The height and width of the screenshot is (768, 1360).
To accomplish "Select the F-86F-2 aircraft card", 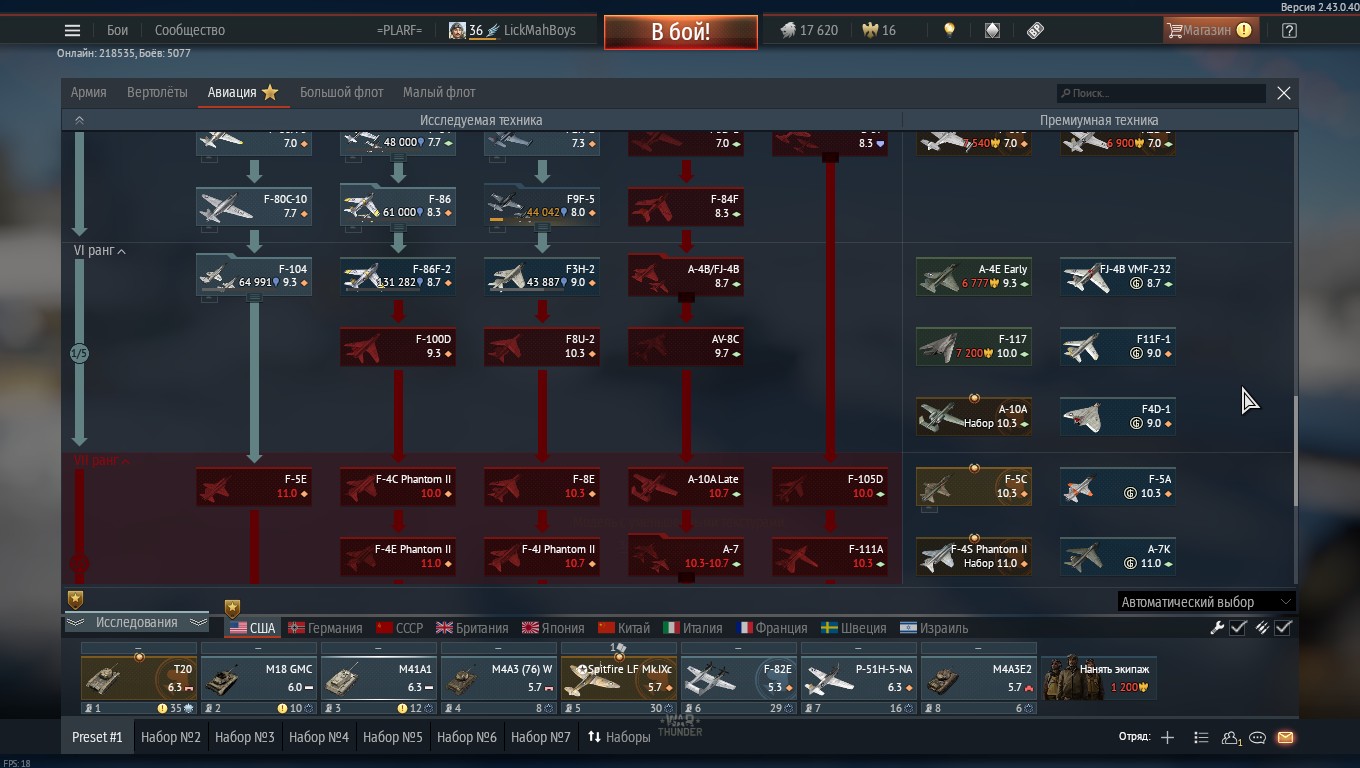I will point(398,276).
